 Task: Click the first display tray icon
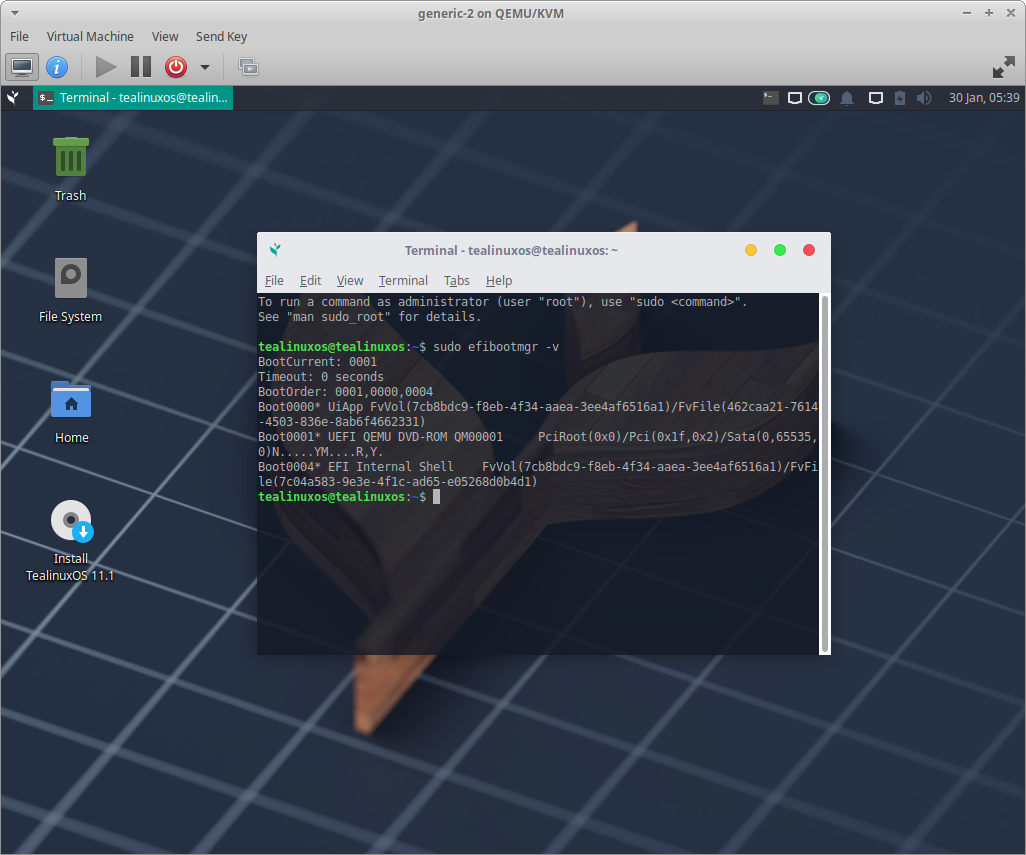click(794, 98)
